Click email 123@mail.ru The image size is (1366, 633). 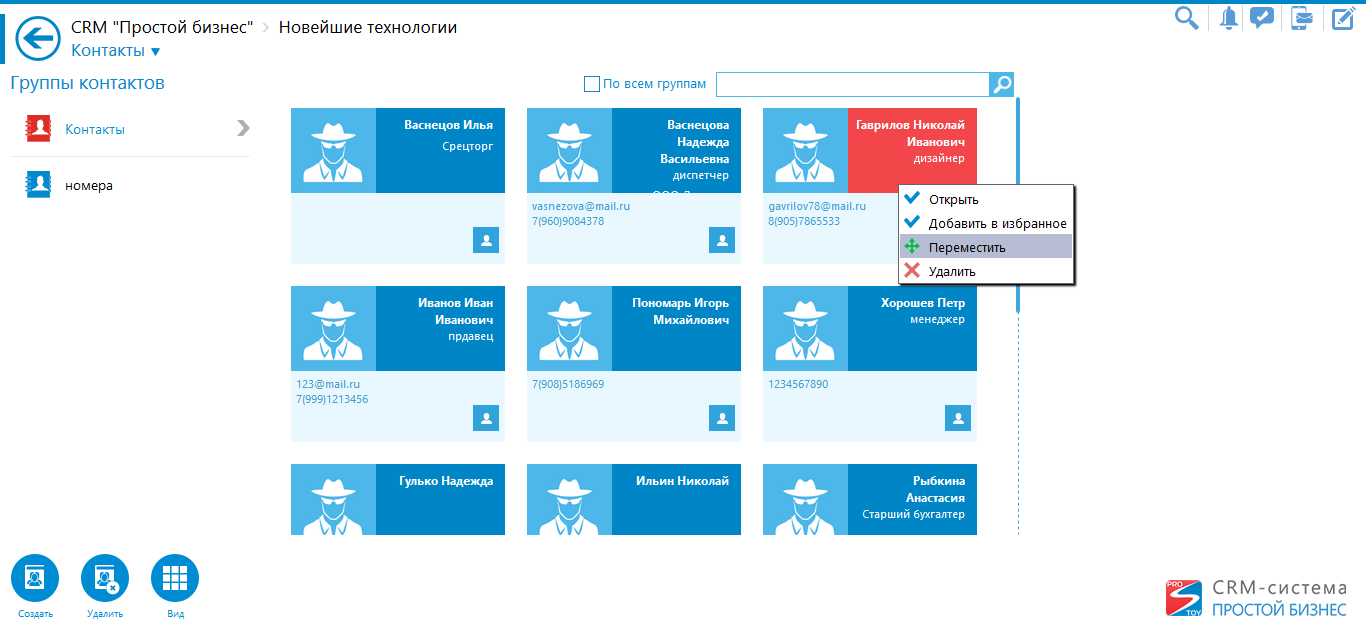coord(328,384)
